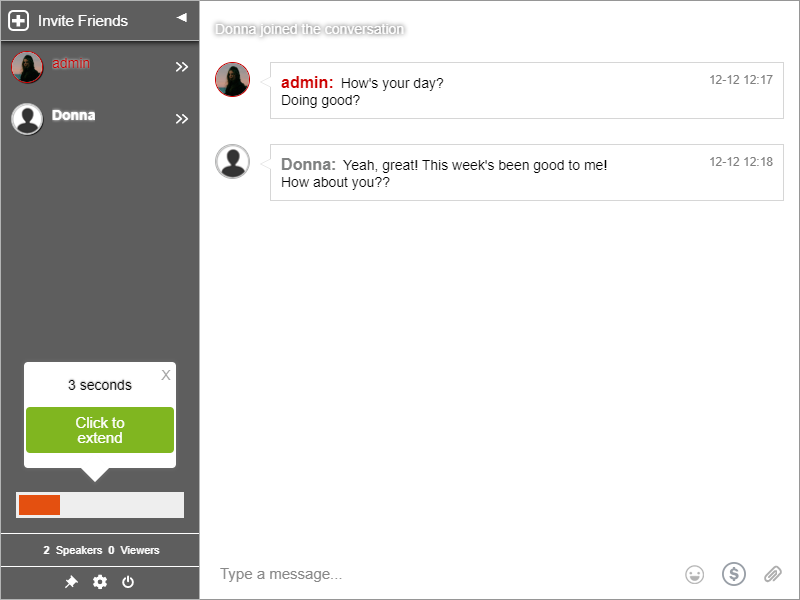The height and width of the screenshot is (600, 800).
Task: Collapse the sidebar with the triangle arrow
Action: click(x=181, y=17)
